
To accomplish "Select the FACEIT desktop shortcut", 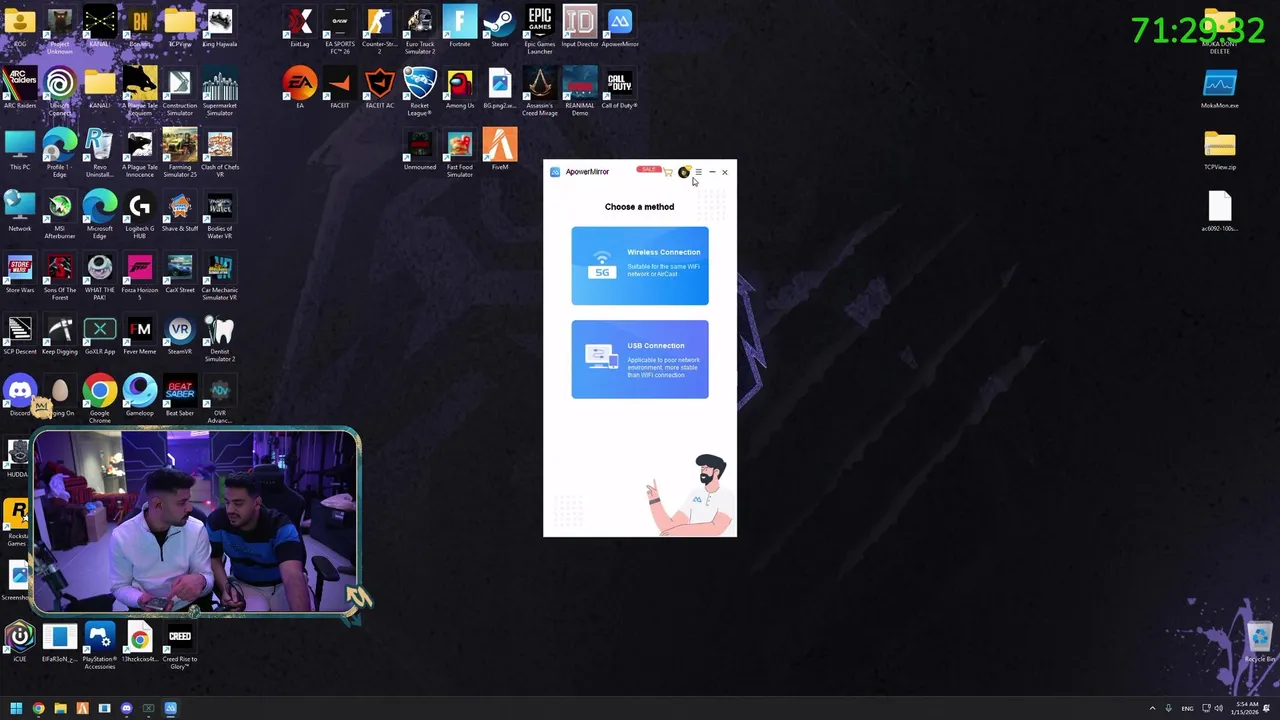I will (340, 89).
